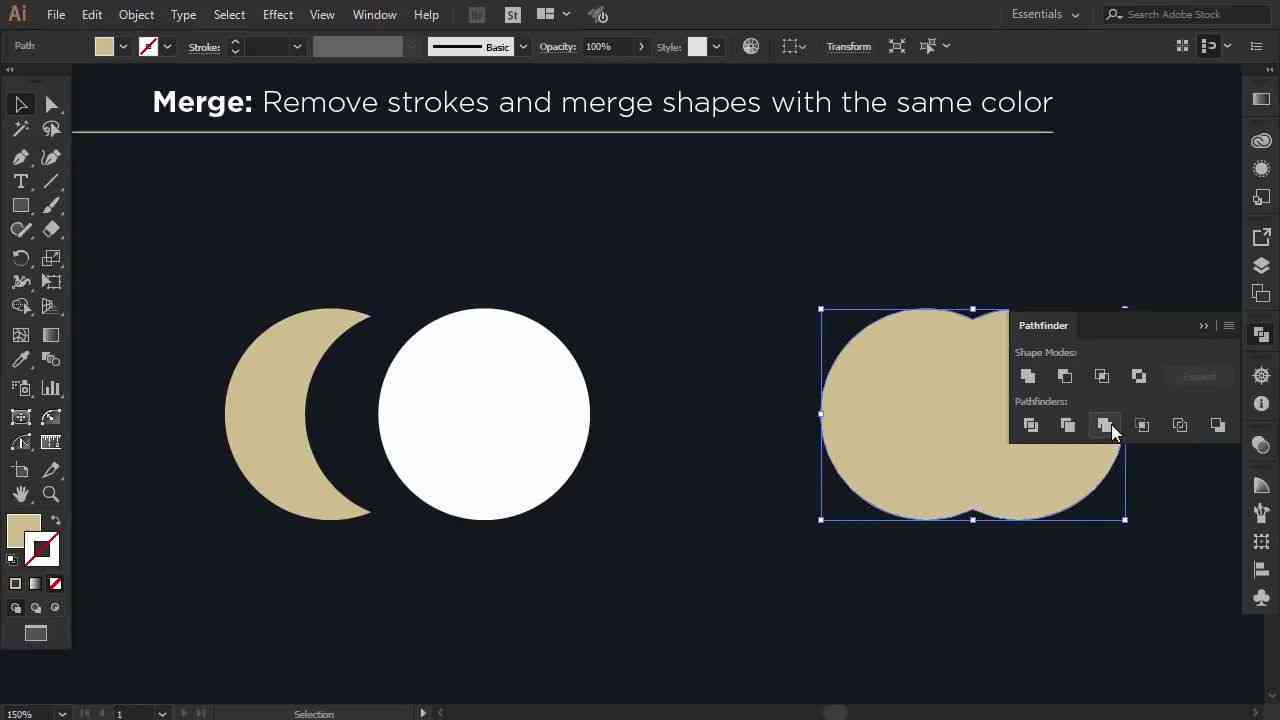
Task: Select the Curvature tool
Action: pyautogui.click(x=51, y=157)
